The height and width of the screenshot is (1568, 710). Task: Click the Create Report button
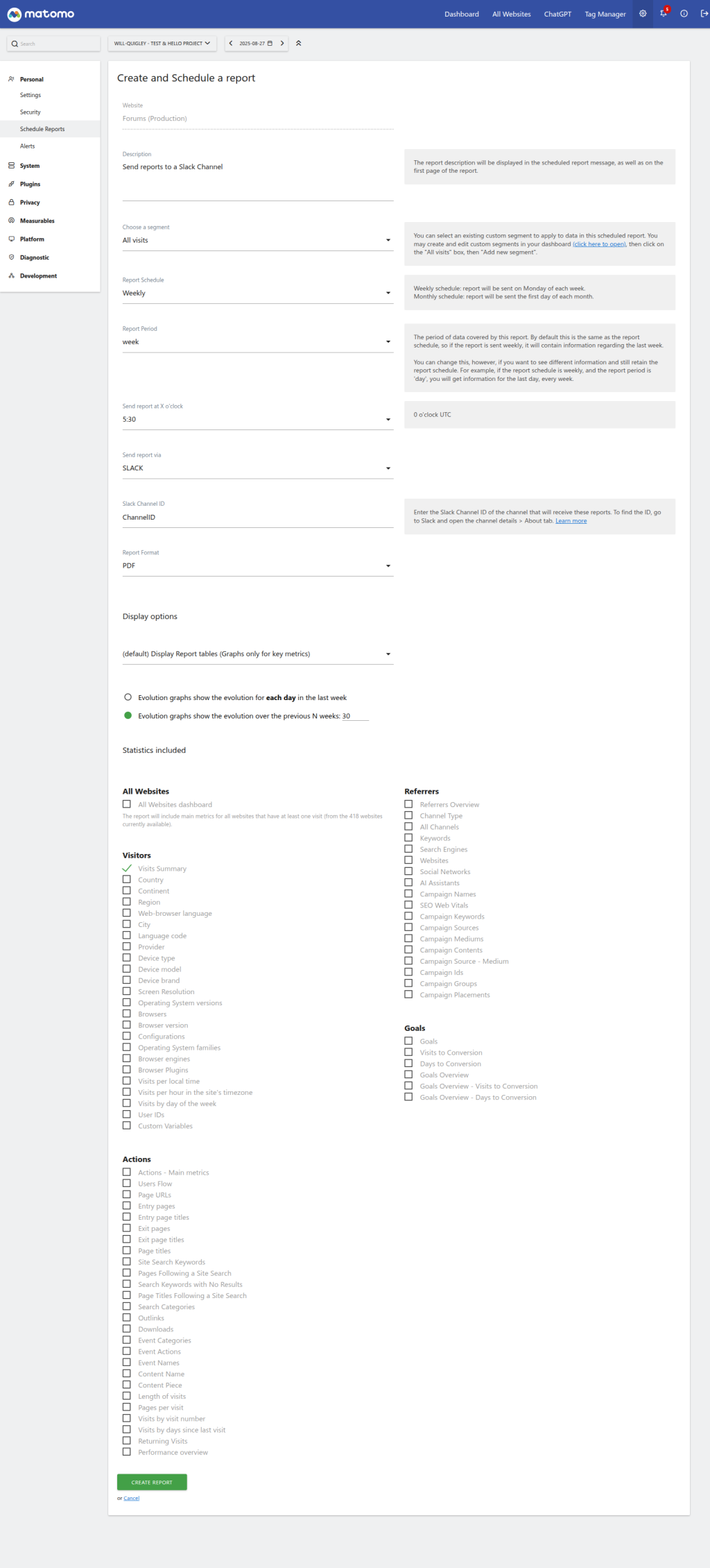pos(152,1482)
